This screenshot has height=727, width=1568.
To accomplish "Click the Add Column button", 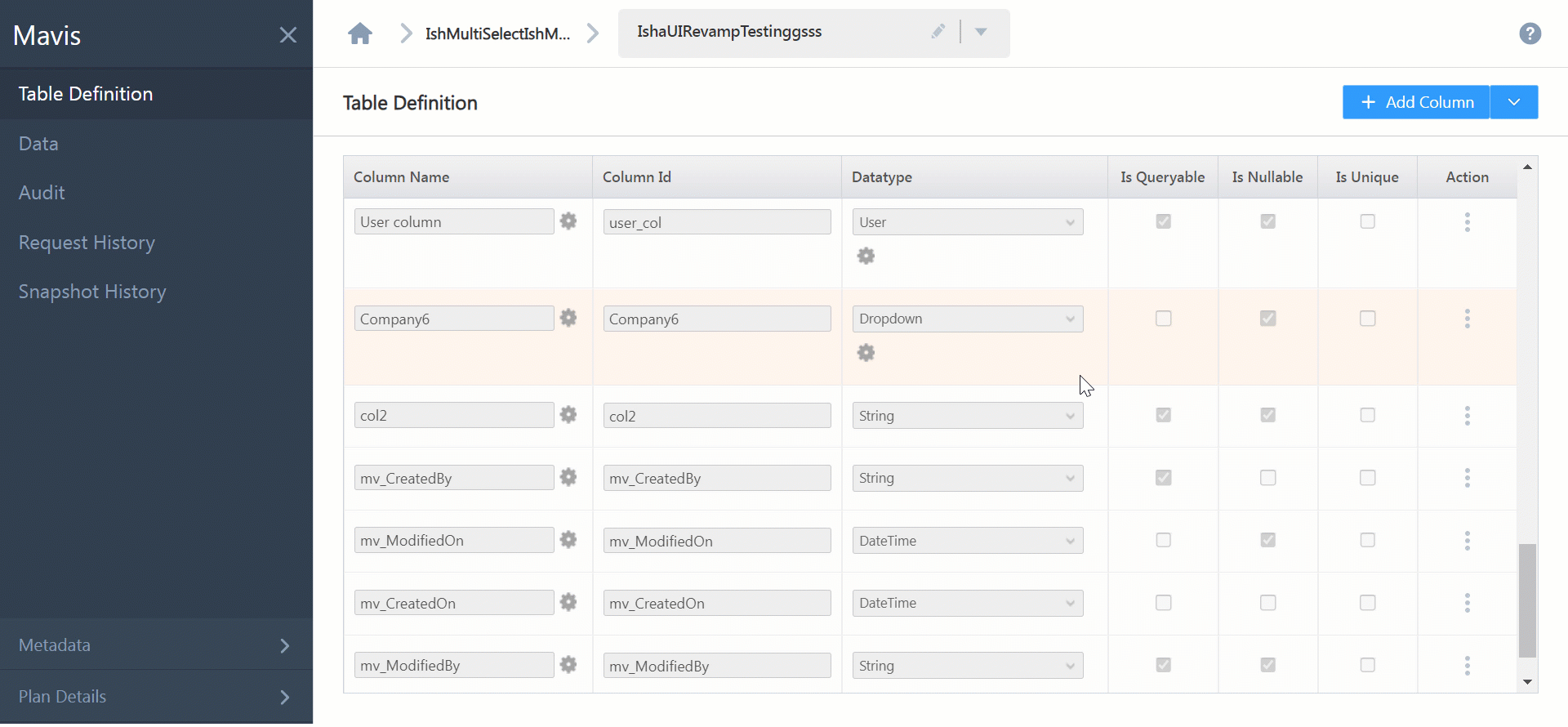I will pos(1416,102).
